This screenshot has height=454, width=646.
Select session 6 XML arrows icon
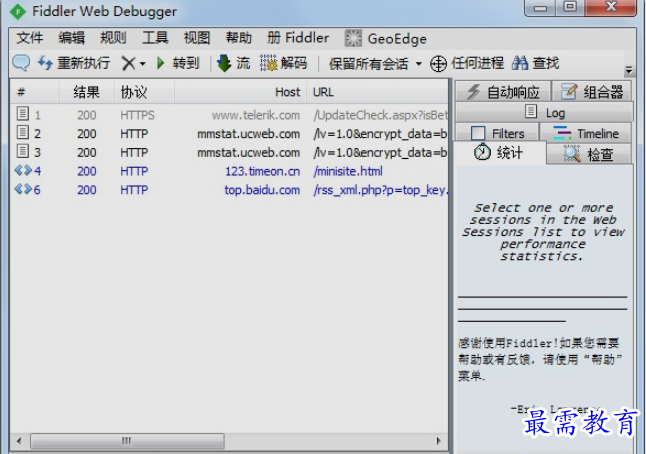(23, 189)
